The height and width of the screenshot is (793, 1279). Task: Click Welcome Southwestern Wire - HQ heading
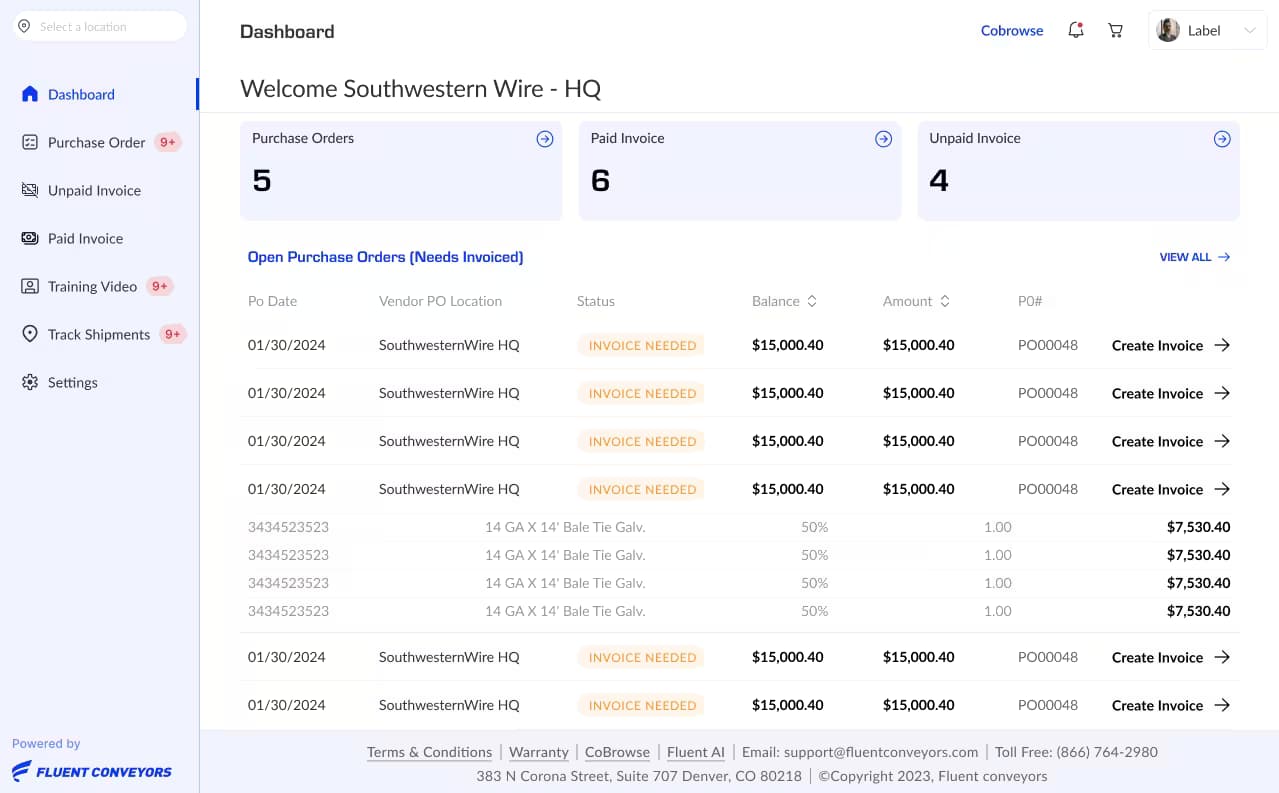[x=421, y=88]
